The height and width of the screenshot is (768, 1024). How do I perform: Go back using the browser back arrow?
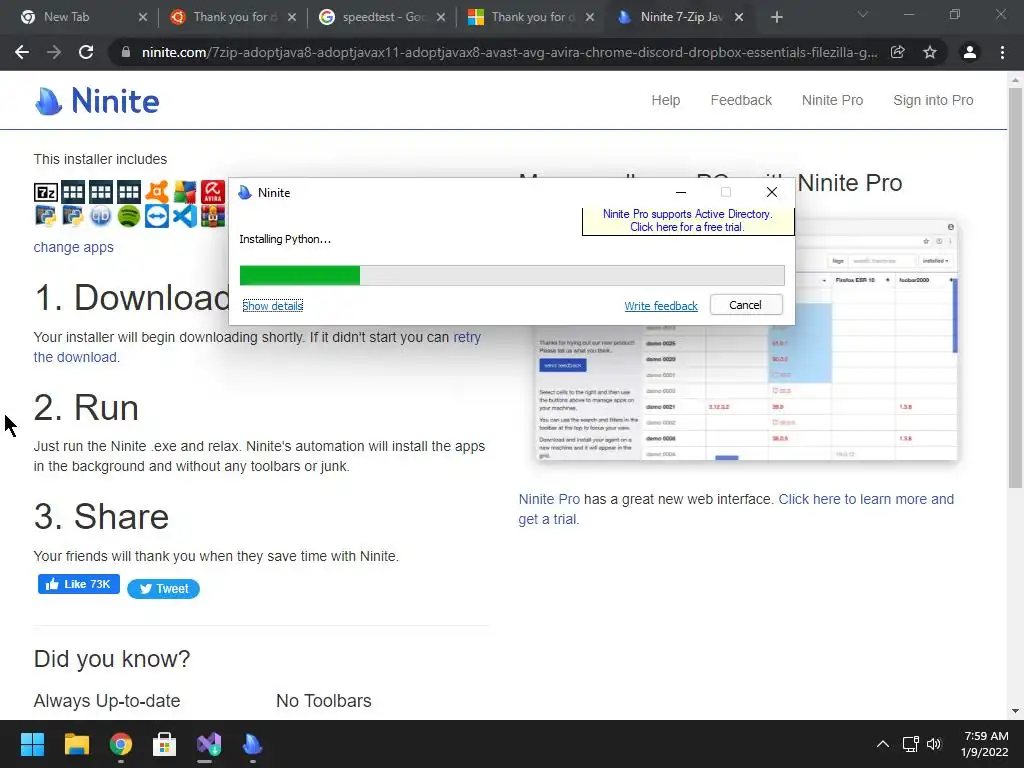click(x=22, y=52)
